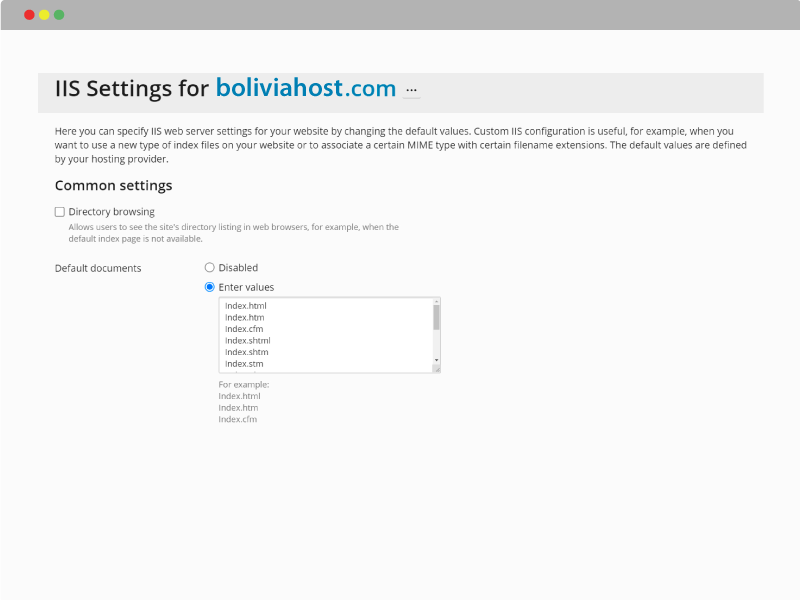
Task: Click the Common settings heading
Action: coord(114,185)
